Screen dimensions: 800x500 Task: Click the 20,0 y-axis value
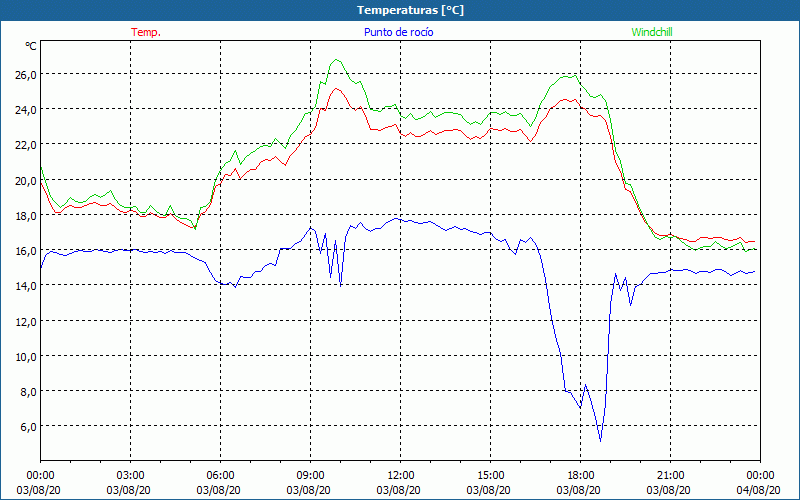click(x=25, y=181)
